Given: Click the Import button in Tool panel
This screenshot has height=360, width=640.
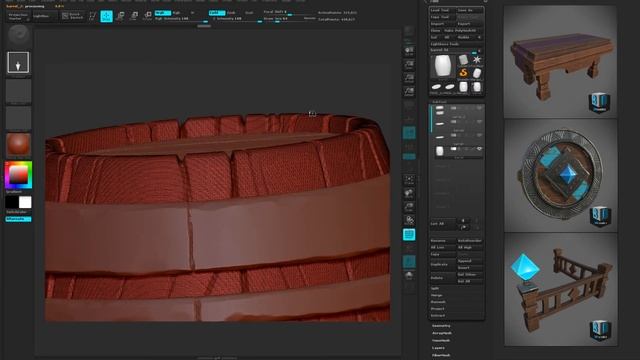Looking at the screenshot, I should click(442, 24).
